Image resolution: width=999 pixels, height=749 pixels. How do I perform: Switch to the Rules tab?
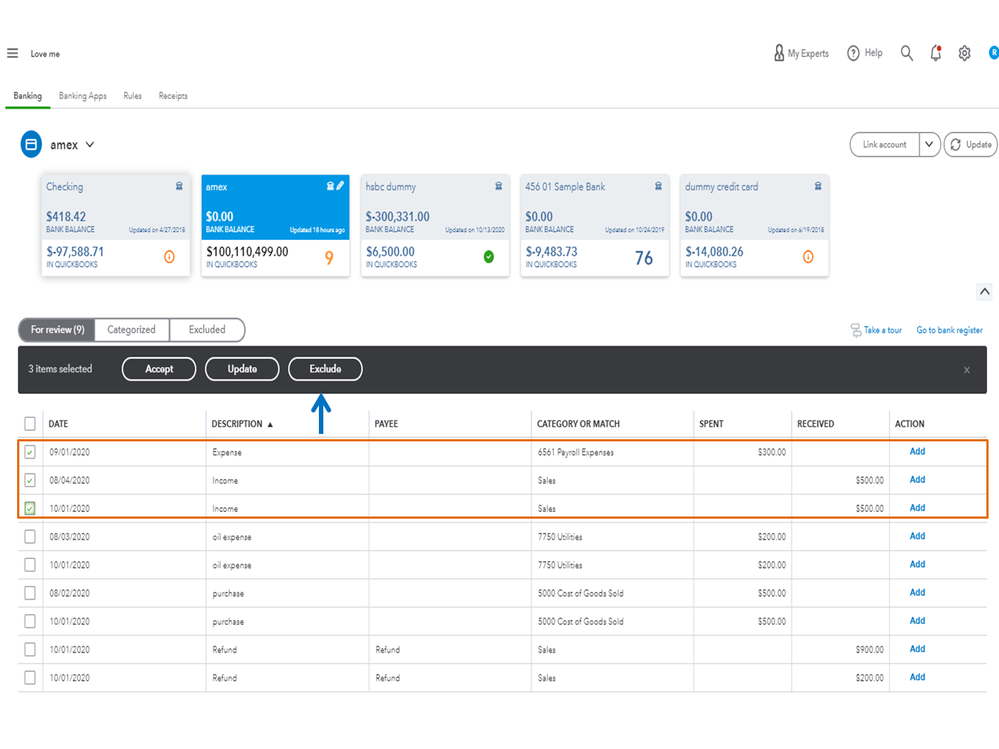pos(132,96)
